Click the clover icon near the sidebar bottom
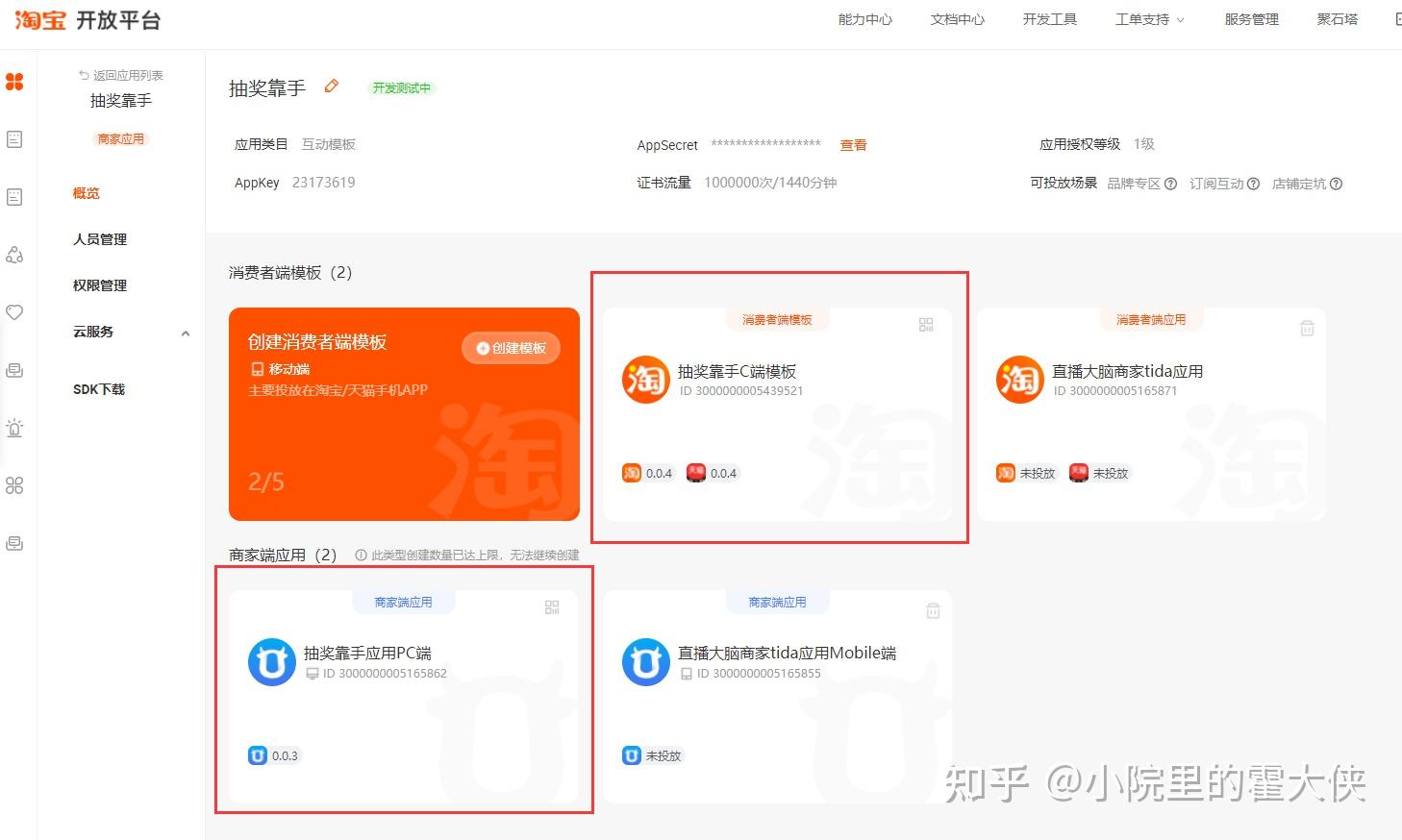The width and height of the screenshot is (1402, 840). (x=14, y=485)
